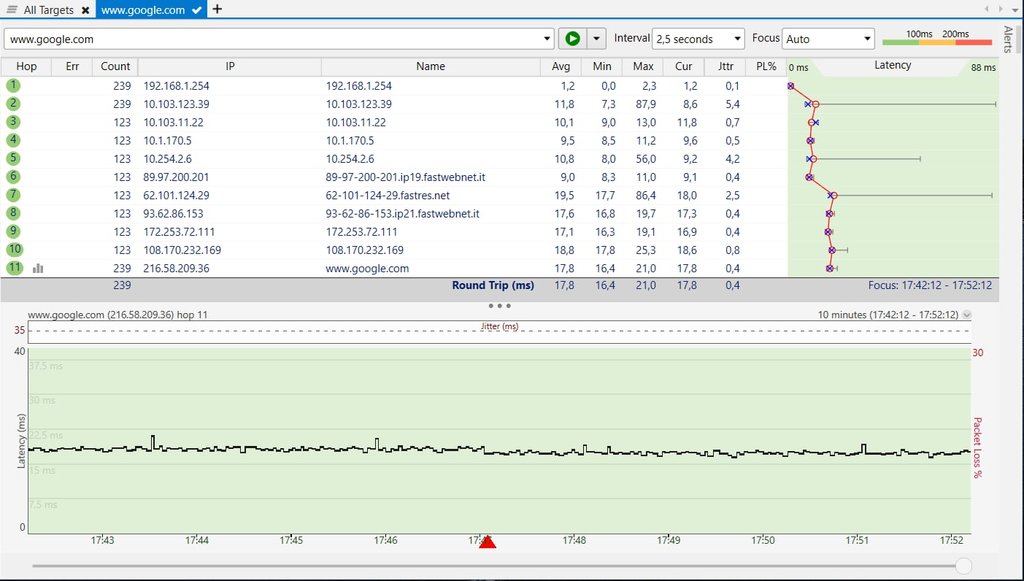Click the checkmark icon on www.google.com tab
This screenshot has width=1024, height=581.
tap(197, 10)
